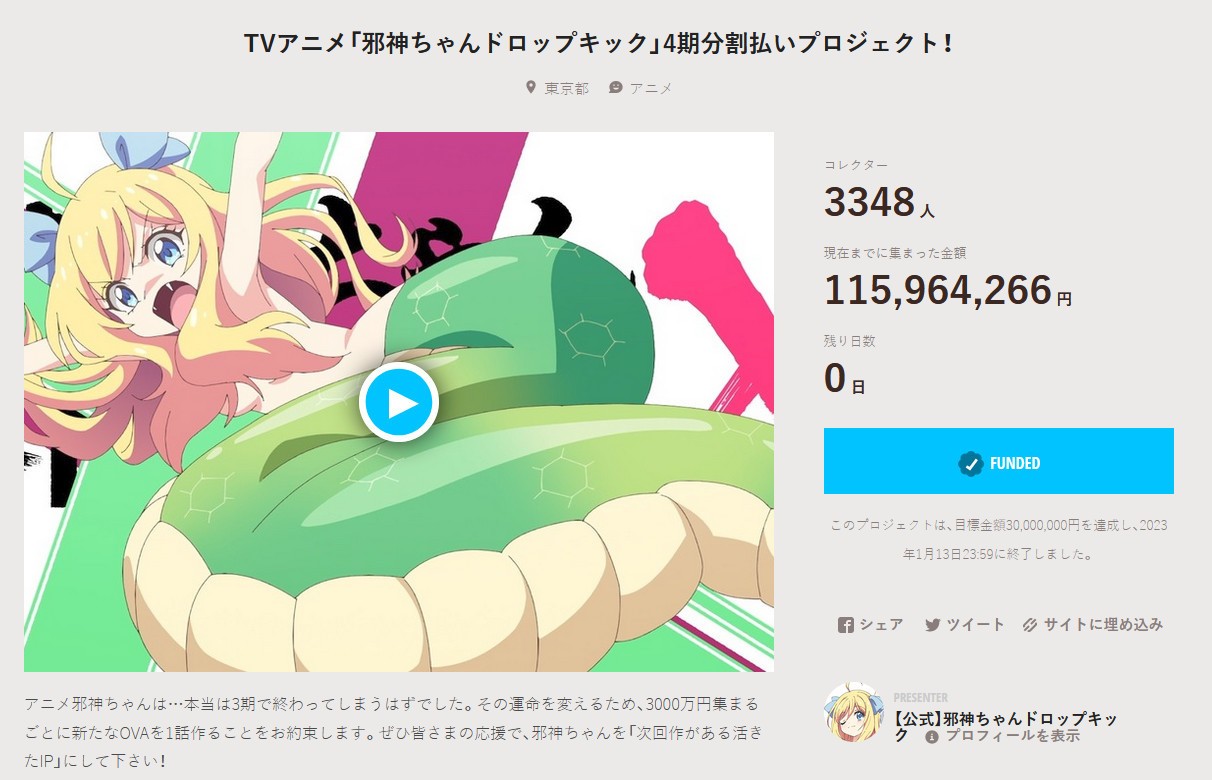Play the project video with the blue play button

[399, 402]
